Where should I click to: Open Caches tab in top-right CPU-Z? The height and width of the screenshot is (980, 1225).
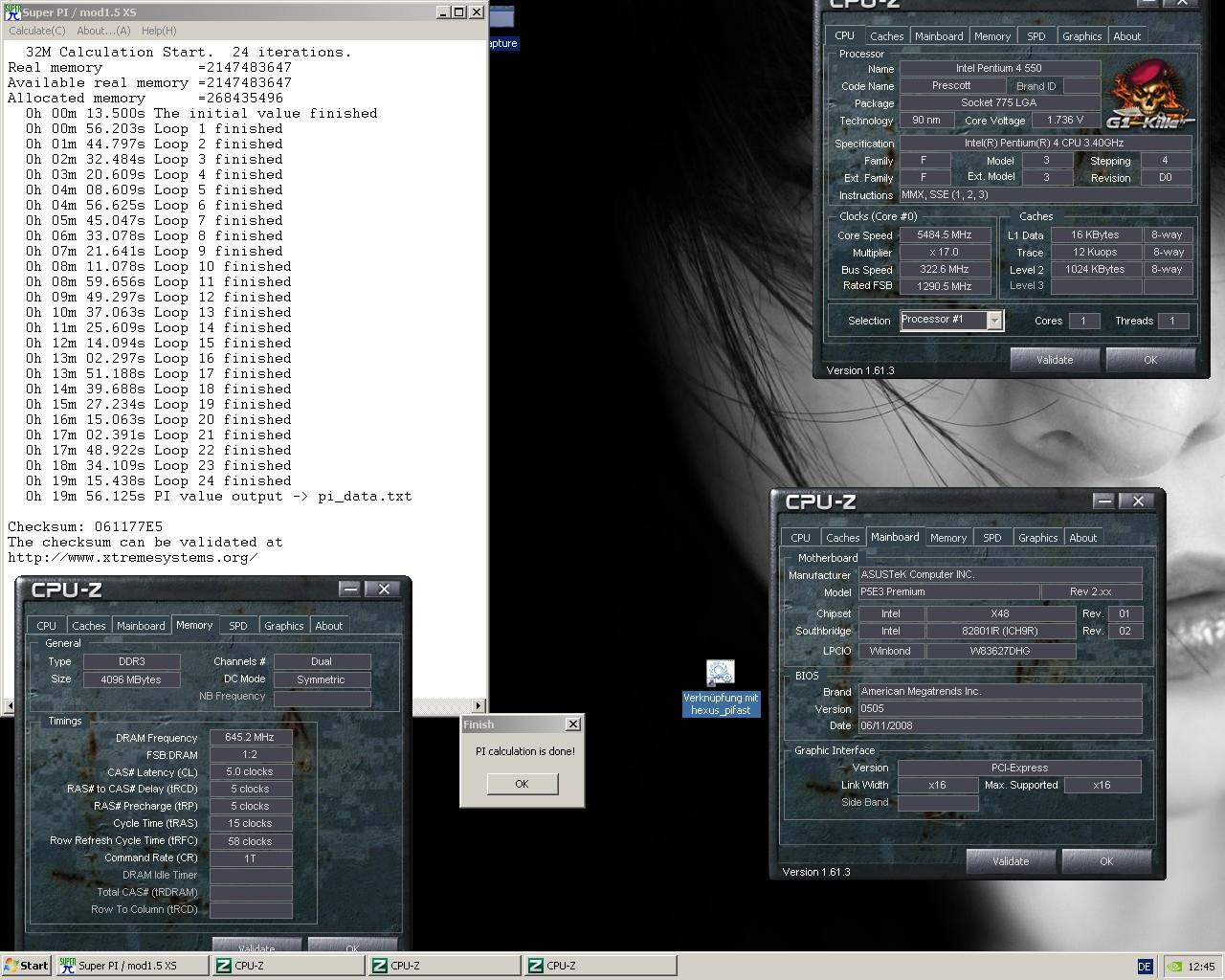[x=886, y=36]
